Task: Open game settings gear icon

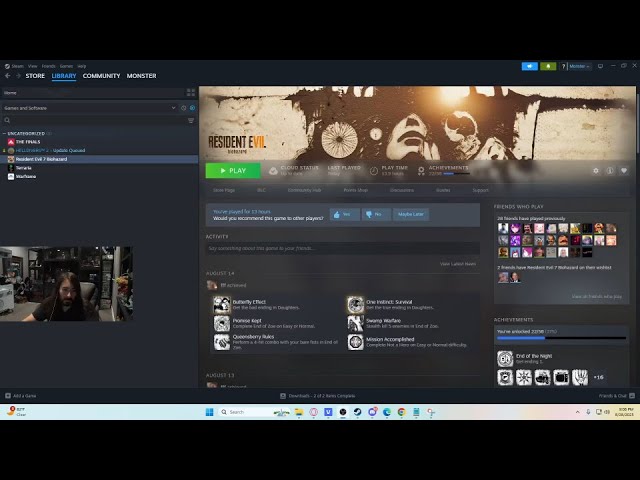Action: click(596, 171)
